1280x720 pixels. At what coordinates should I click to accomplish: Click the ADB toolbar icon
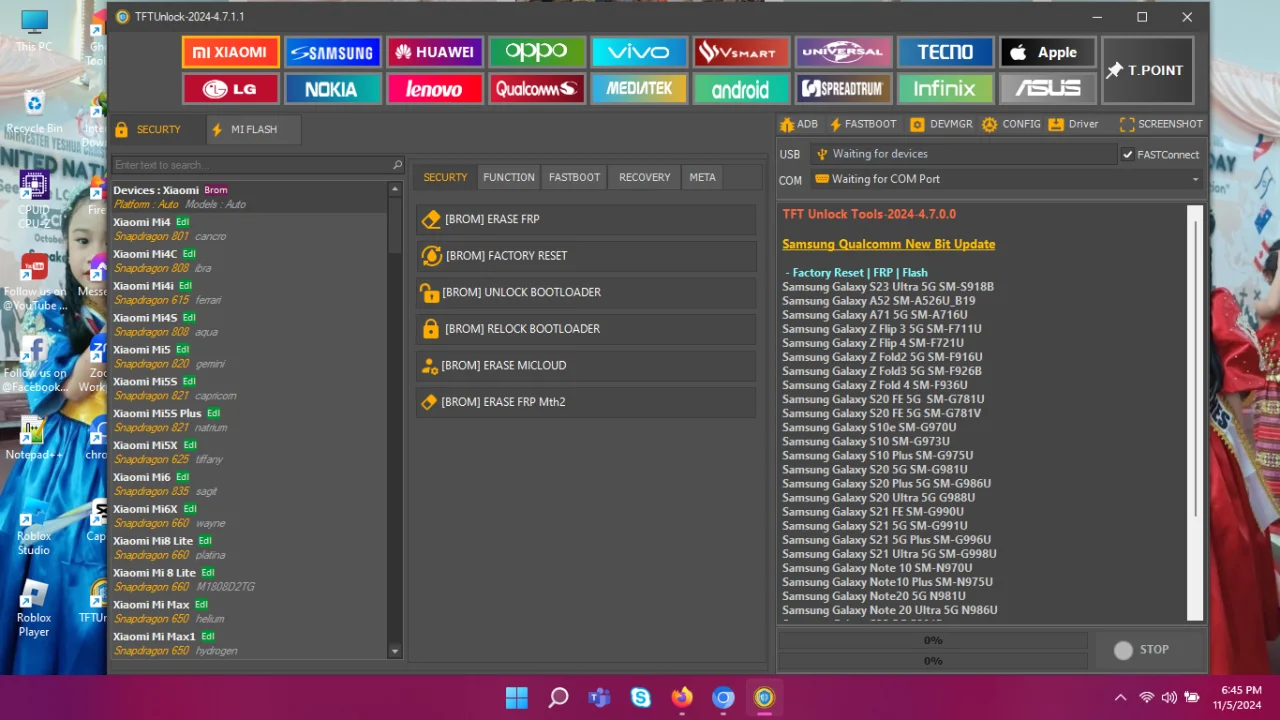click(x=799, y=124)
